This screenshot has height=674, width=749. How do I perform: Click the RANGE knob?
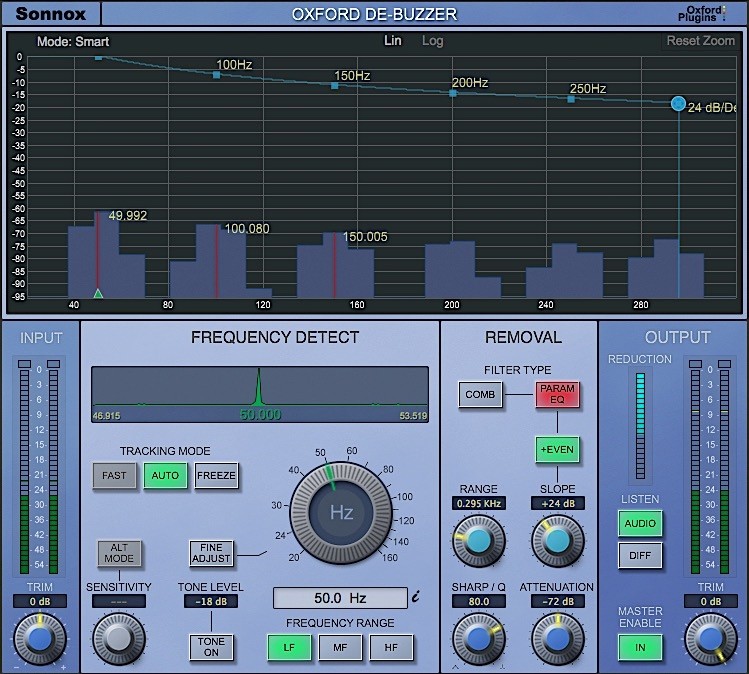[x=479, y=541]
